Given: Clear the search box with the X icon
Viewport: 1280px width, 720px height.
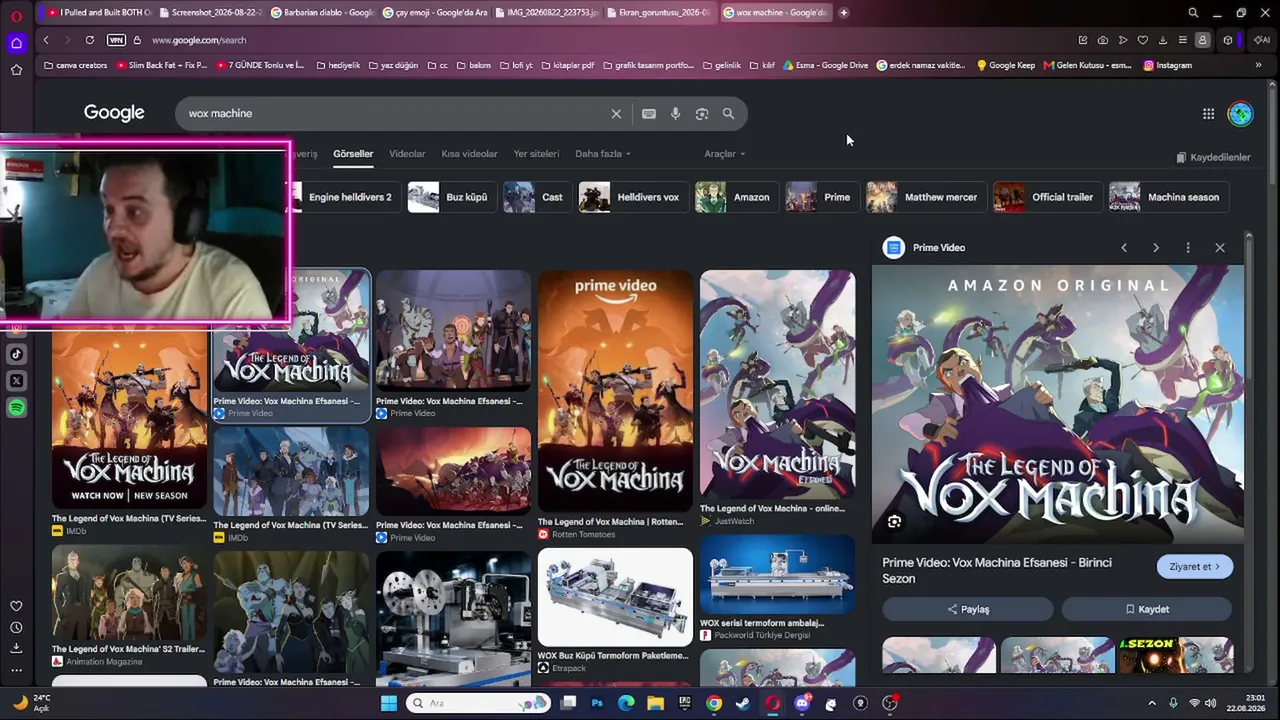Looking at the screenshot, I should [616, 114].
